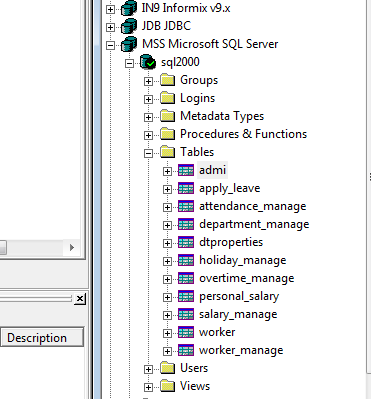Image resolution: width=371 pixels, height=399 pixels.
Task: Click the Tables folder icon
Action: pyautogui.click(x=167, y=152)
